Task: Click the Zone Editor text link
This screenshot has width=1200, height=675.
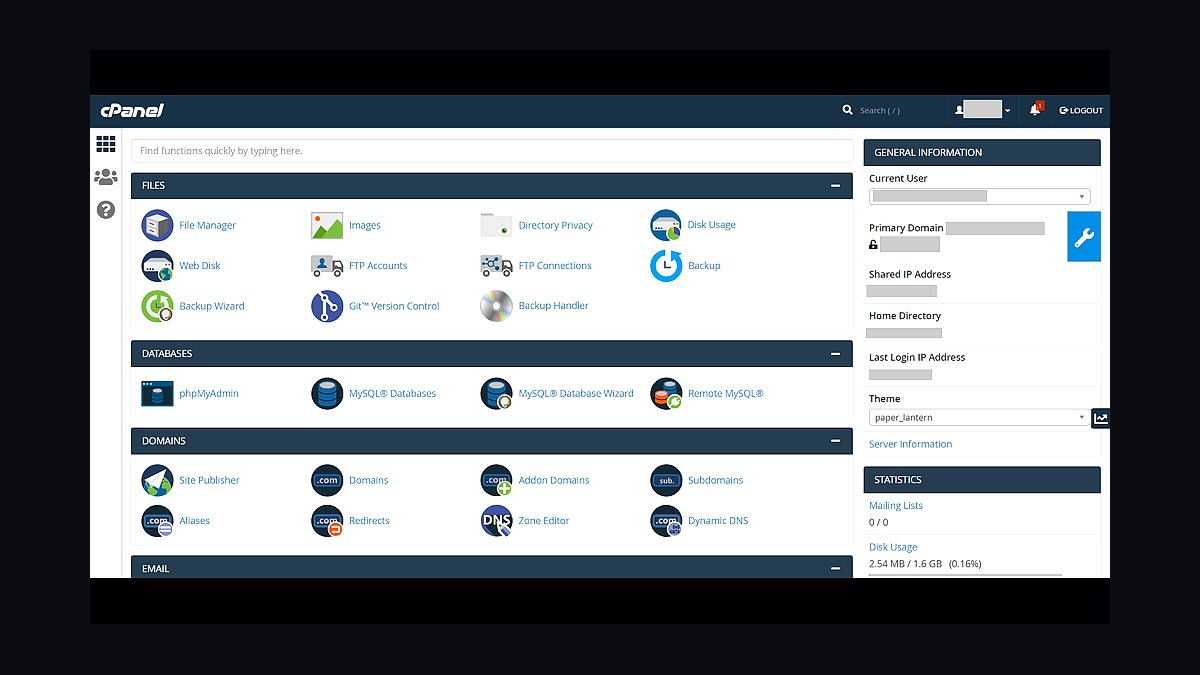Action: (x=544, y=521)
